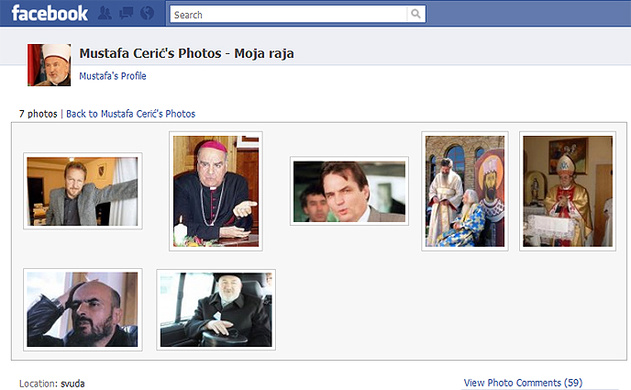Open photo of man with outstretched arm

pos(82,191)
